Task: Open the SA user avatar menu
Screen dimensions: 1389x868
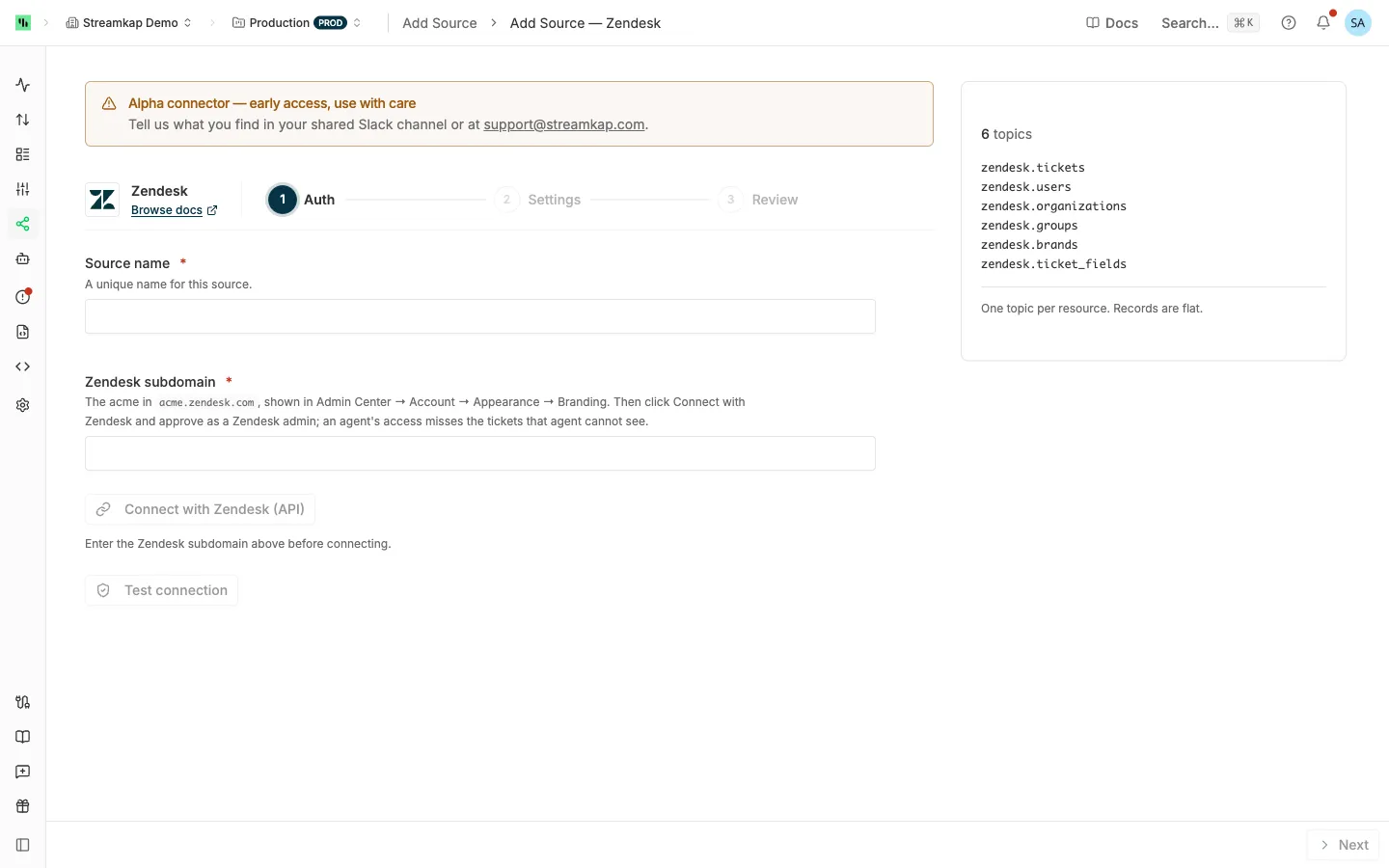Action: point(1358,23)
